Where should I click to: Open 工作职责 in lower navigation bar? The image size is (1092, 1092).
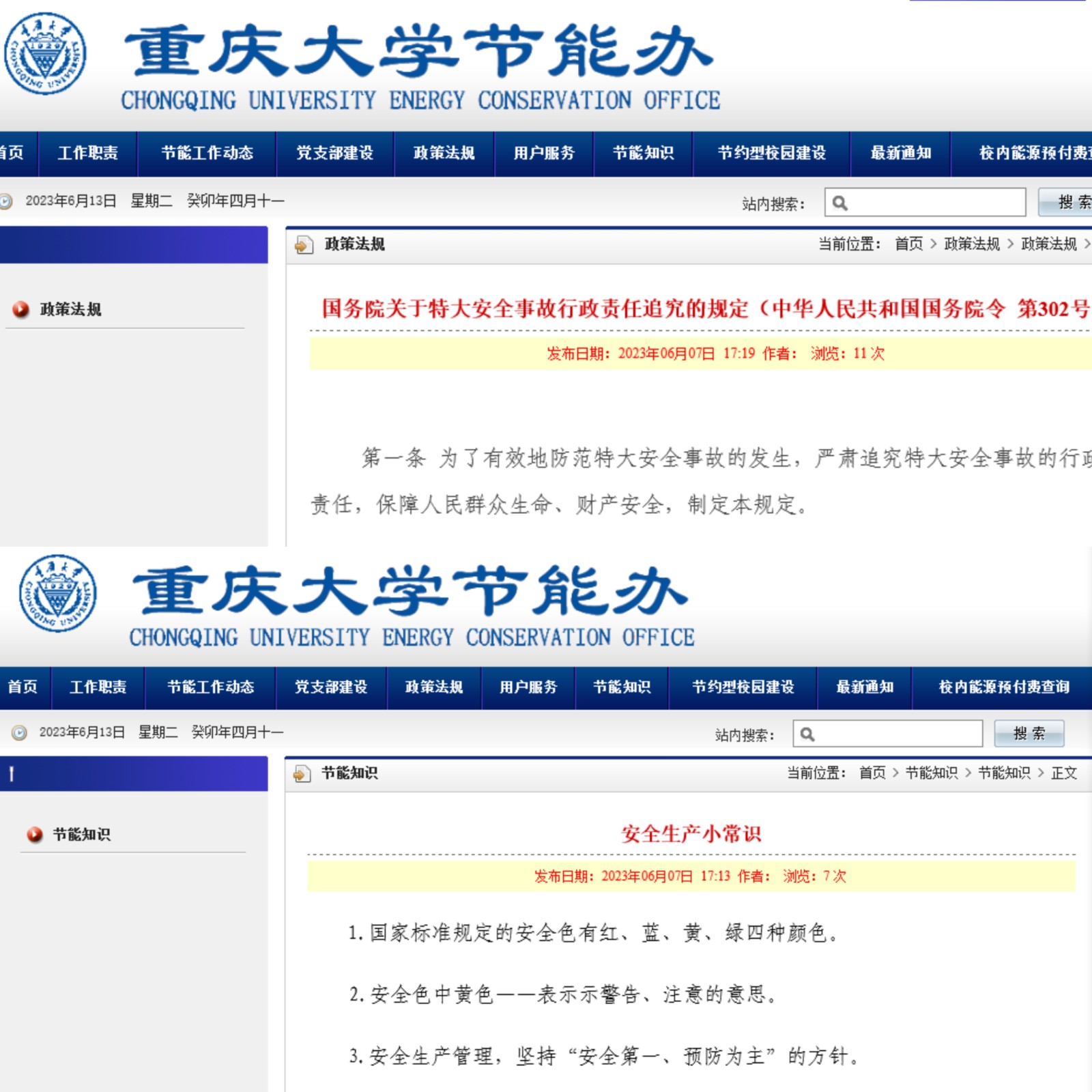pos(98,687)
